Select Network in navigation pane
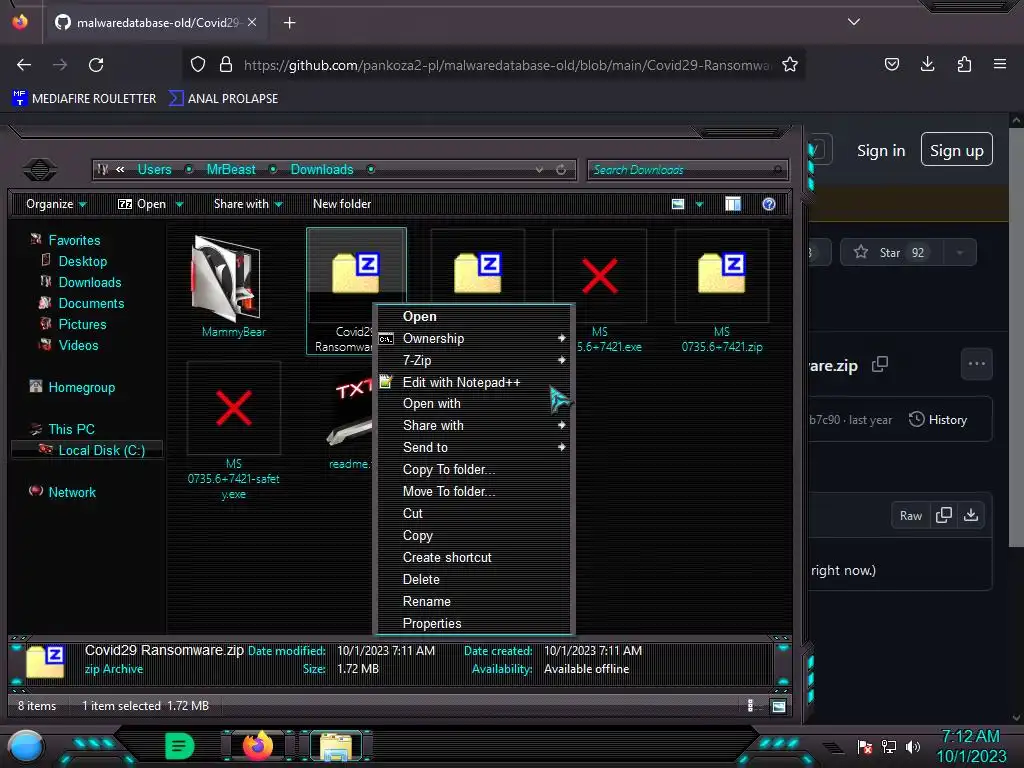 point(71,492)
